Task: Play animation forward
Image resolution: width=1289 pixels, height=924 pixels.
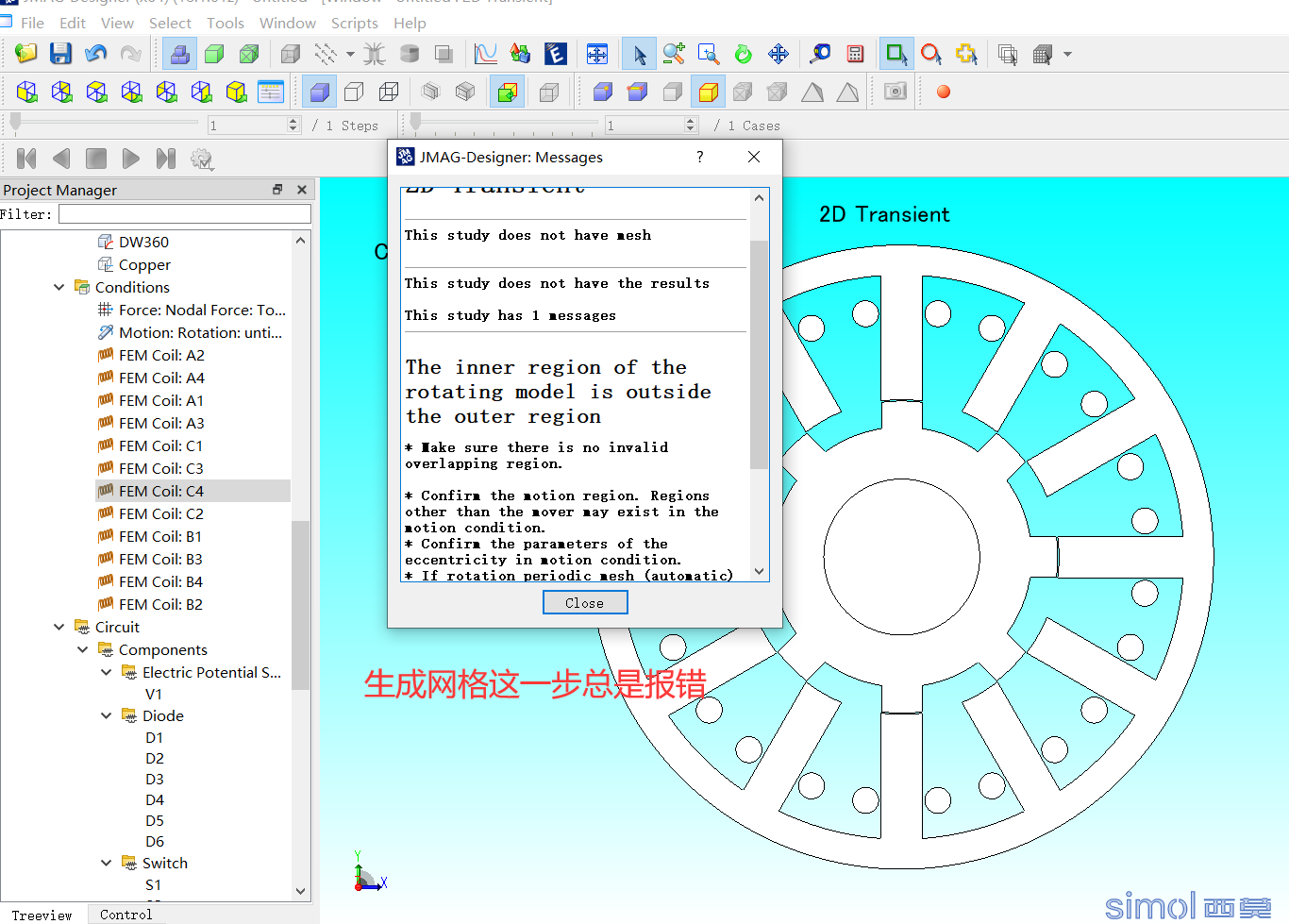Action: pyautogui.click(x=131, y=159)
